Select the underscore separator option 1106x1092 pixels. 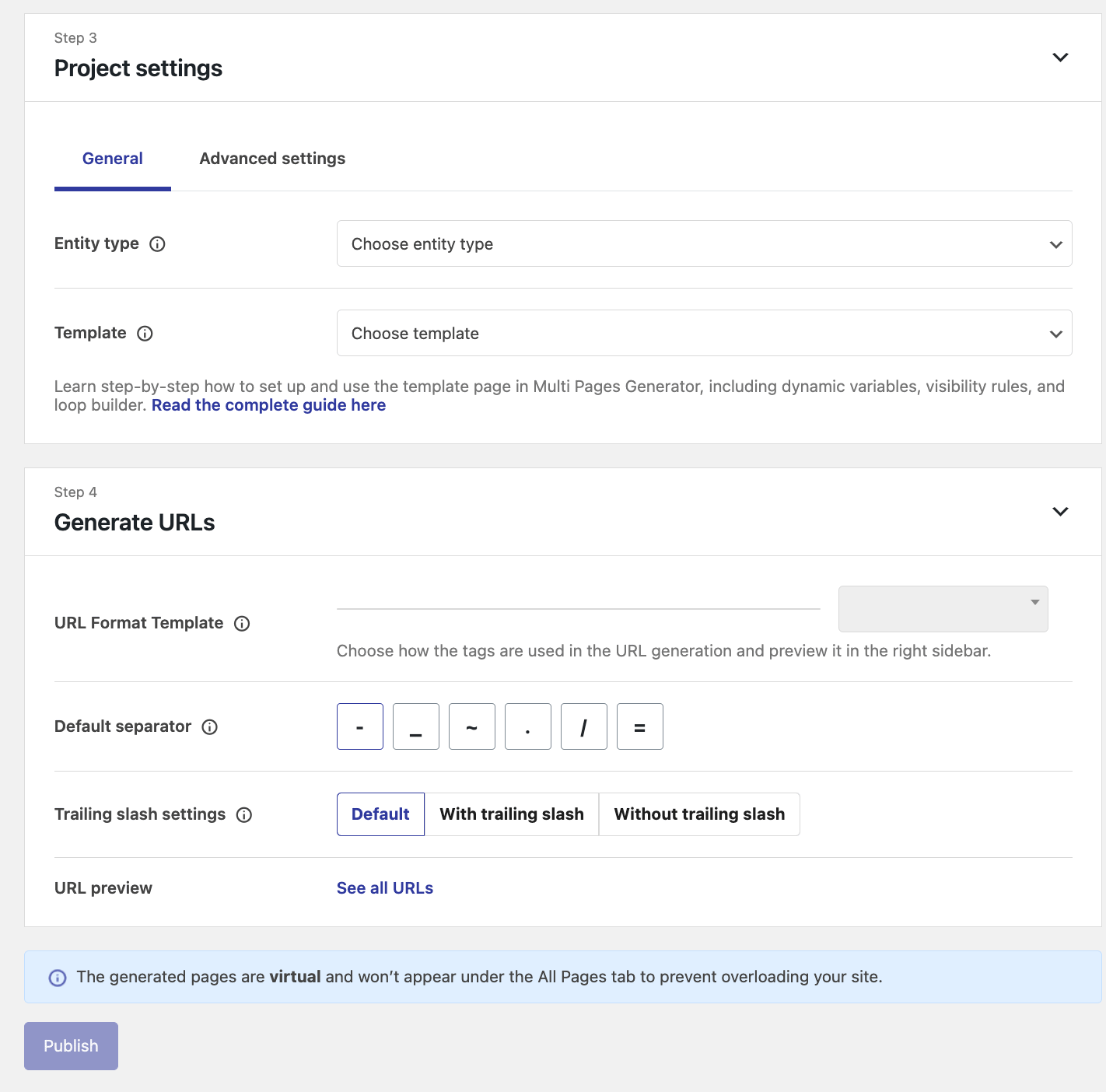tap(416, 726)
